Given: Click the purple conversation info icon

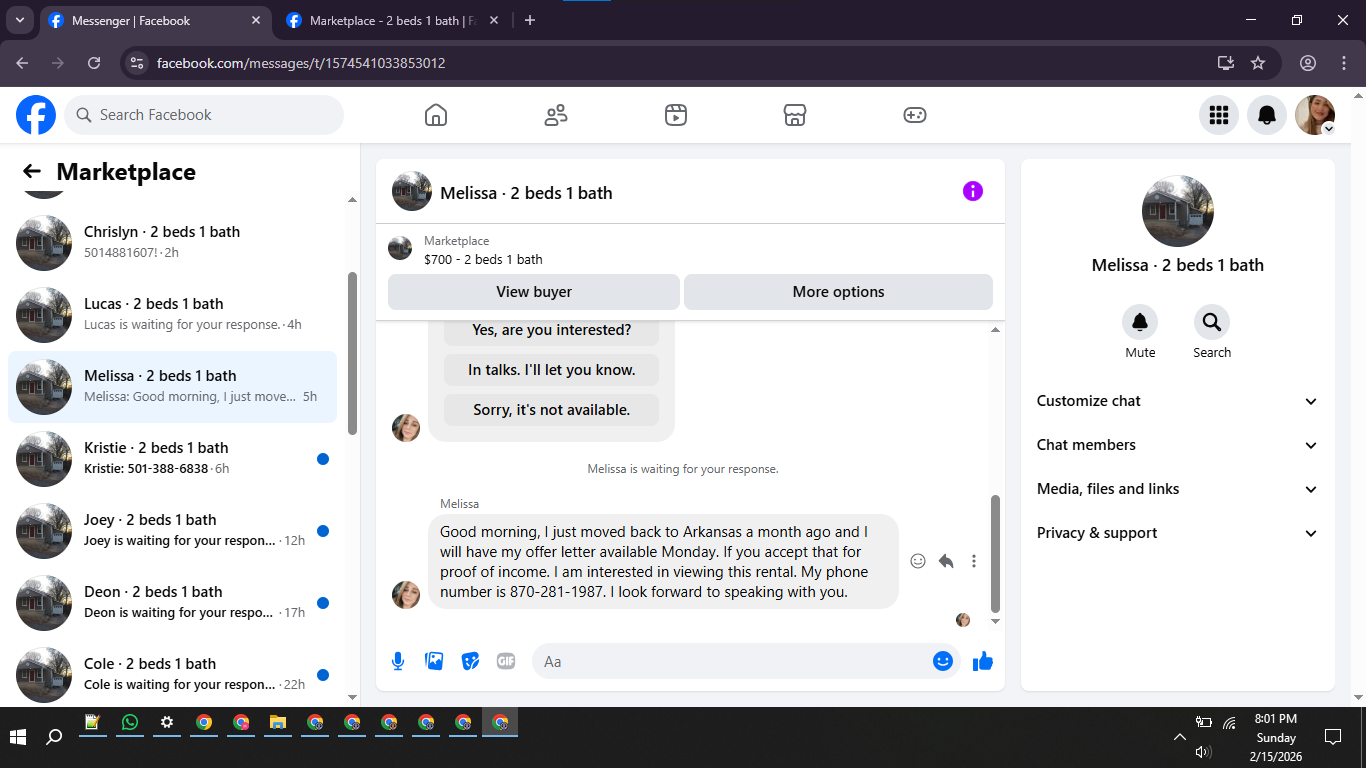Looking at the screenshot, I should [973, 191].
